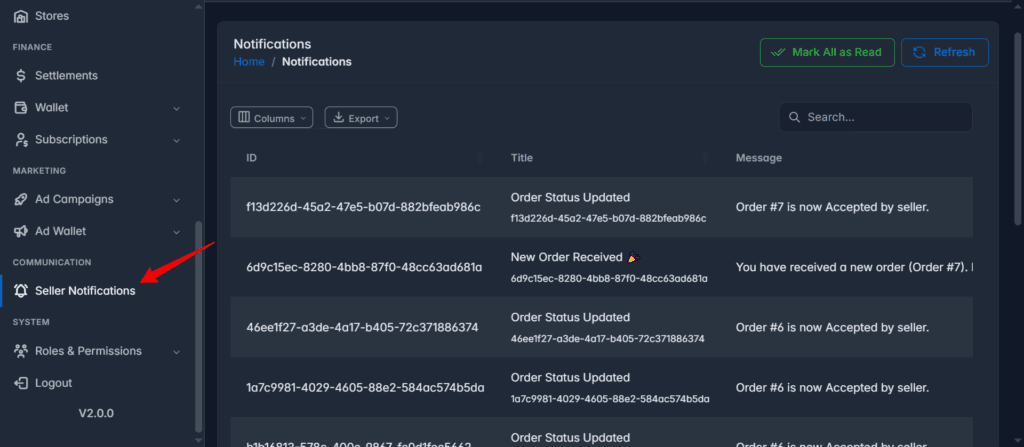The width and height of the screenshot is (1024, 447).
Task: Click You have received a new order message
Action: [x=854, y=267]
